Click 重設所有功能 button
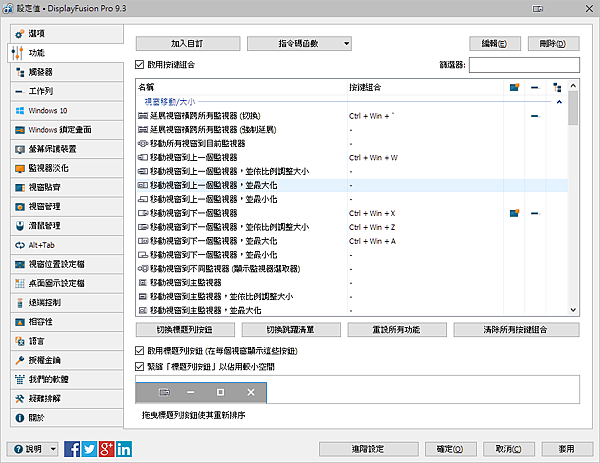Viewport: 600px width, 463px height. pos(397,329)
